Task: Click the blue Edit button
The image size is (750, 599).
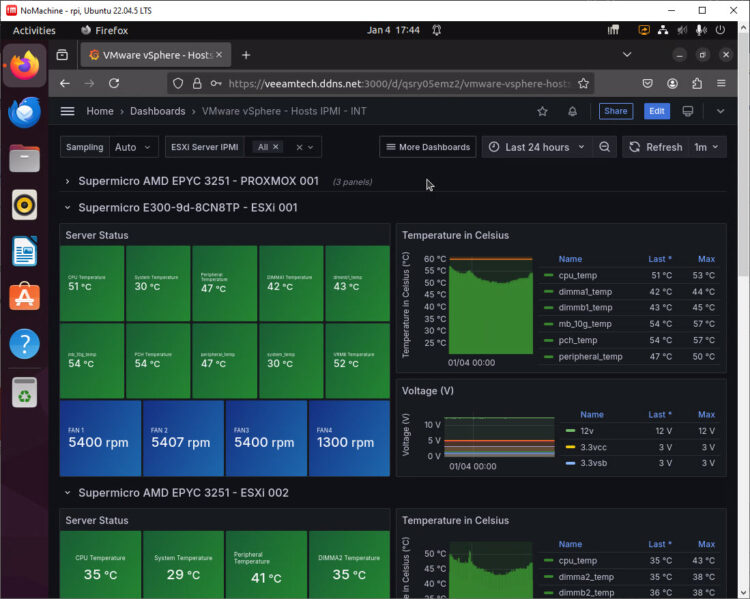Action: click(x=656, y=111)
